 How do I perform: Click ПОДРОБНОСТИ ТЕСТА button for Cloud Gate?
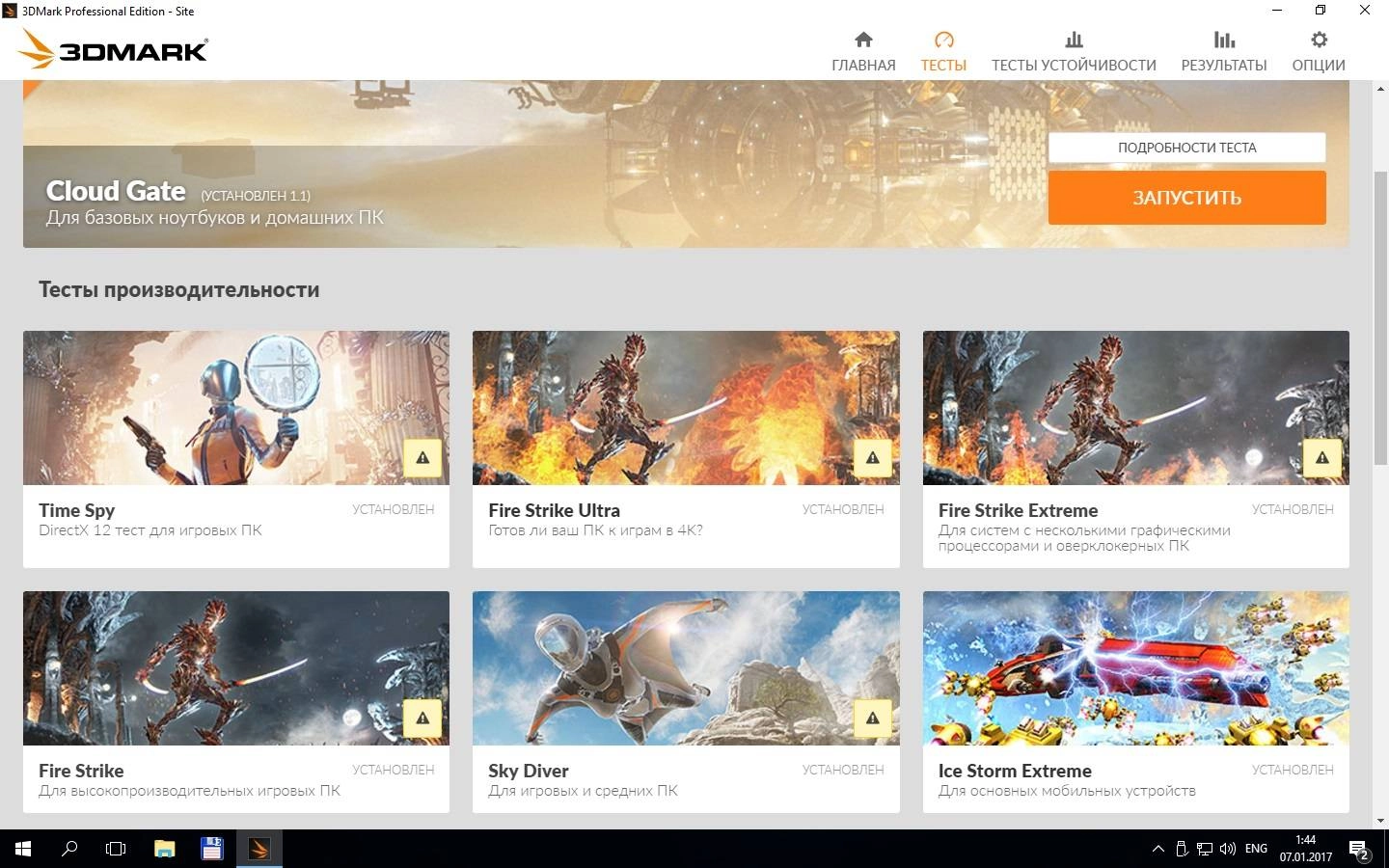[1186, 148]
